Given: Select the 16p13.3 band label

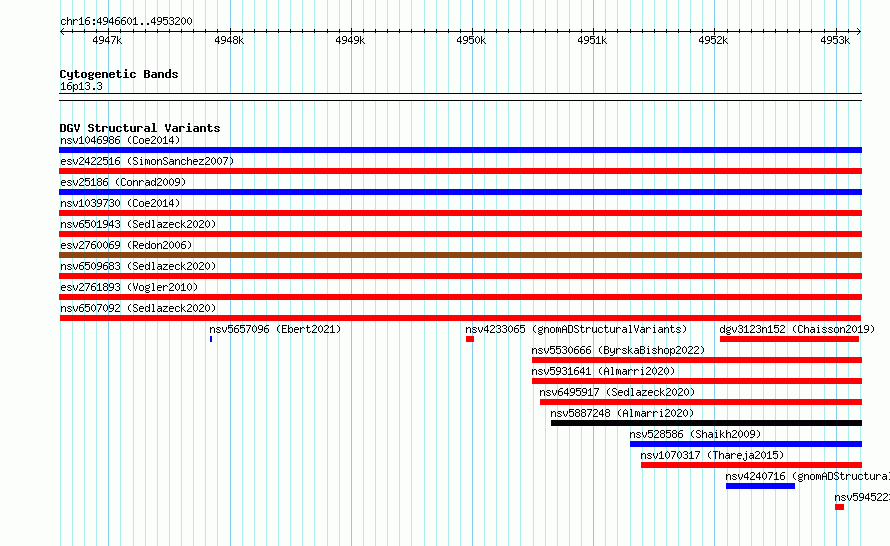Looking at the screenshot, I should pos(81,86).
